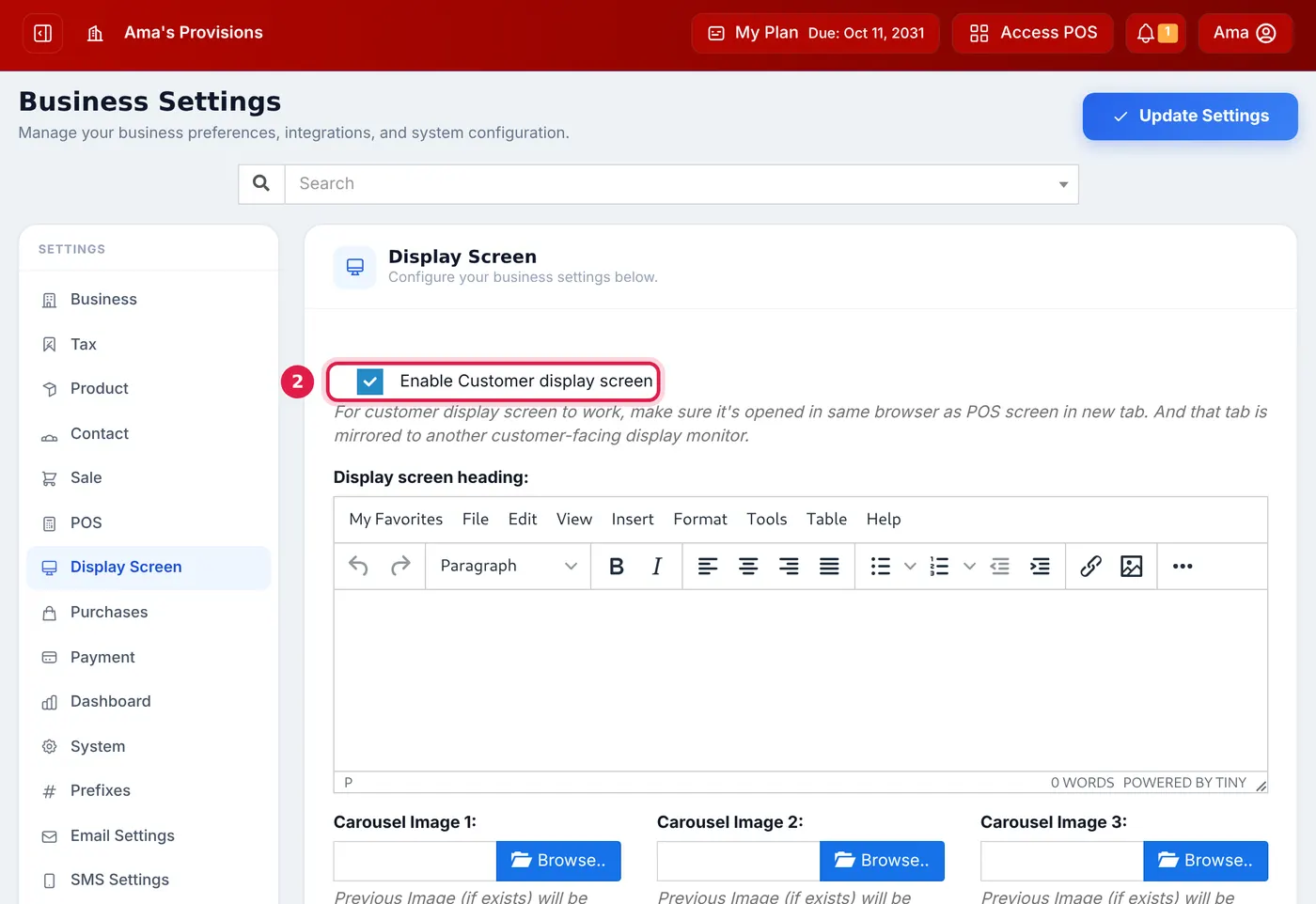This screenshot has height=904, width=1316.
Task: Center-align text in the editor
Action: pos(748,566)
